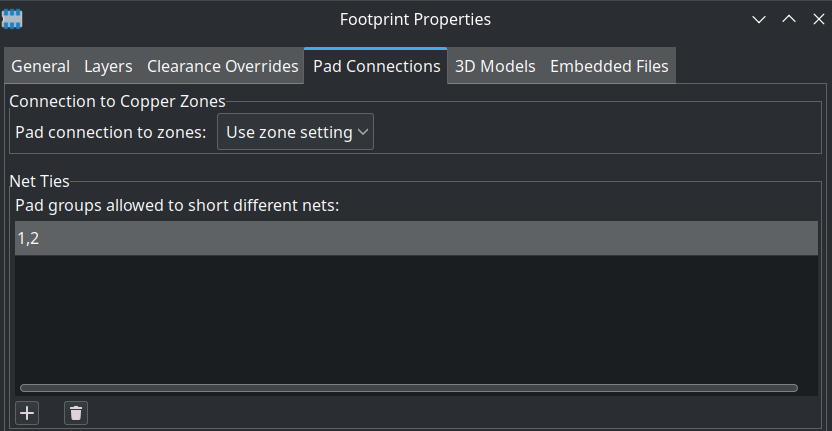
Task: Select the '1,2' pad group row
Action: coord(416,238)
